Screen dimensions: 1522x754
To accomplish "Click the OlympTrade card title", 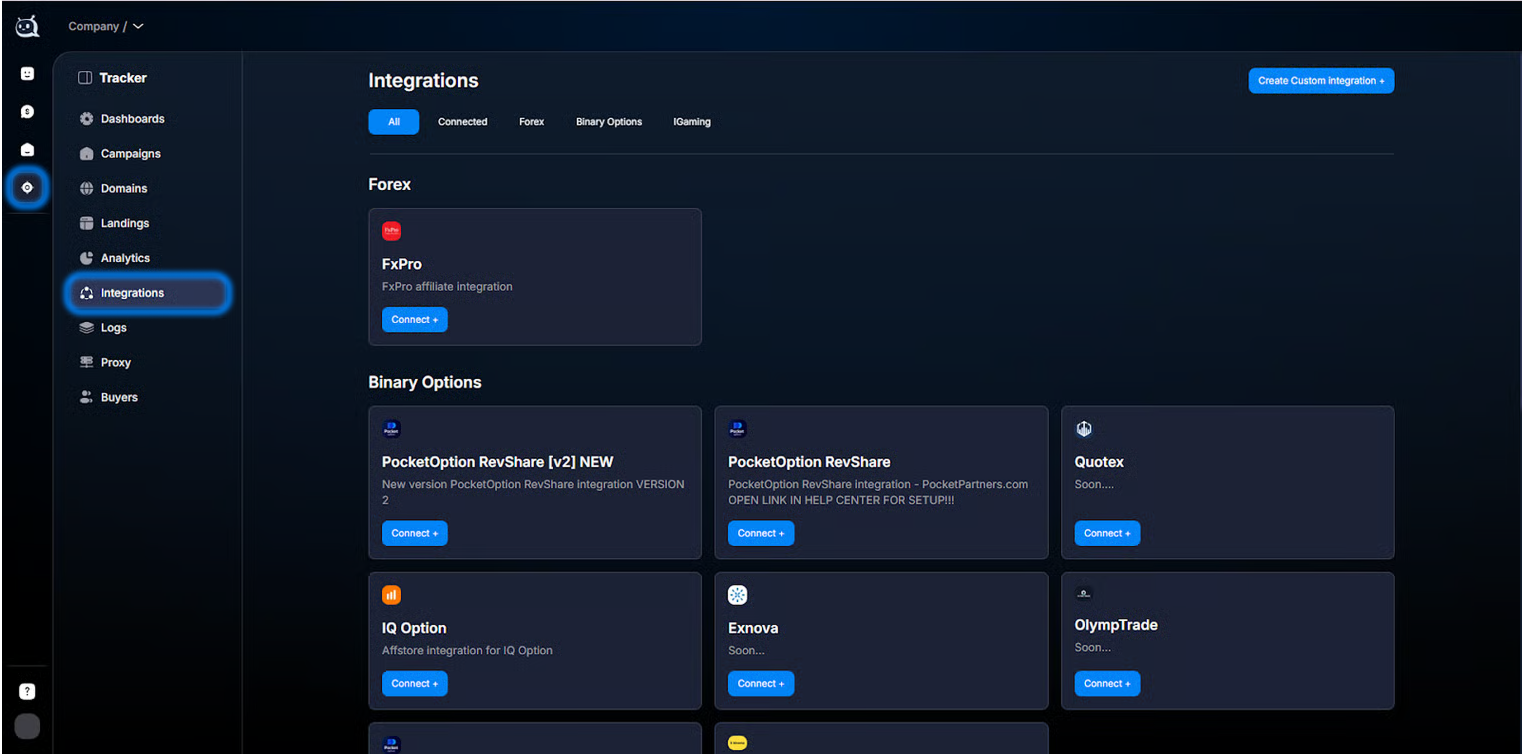I will pyautogui.click(x=1116, y=625).
